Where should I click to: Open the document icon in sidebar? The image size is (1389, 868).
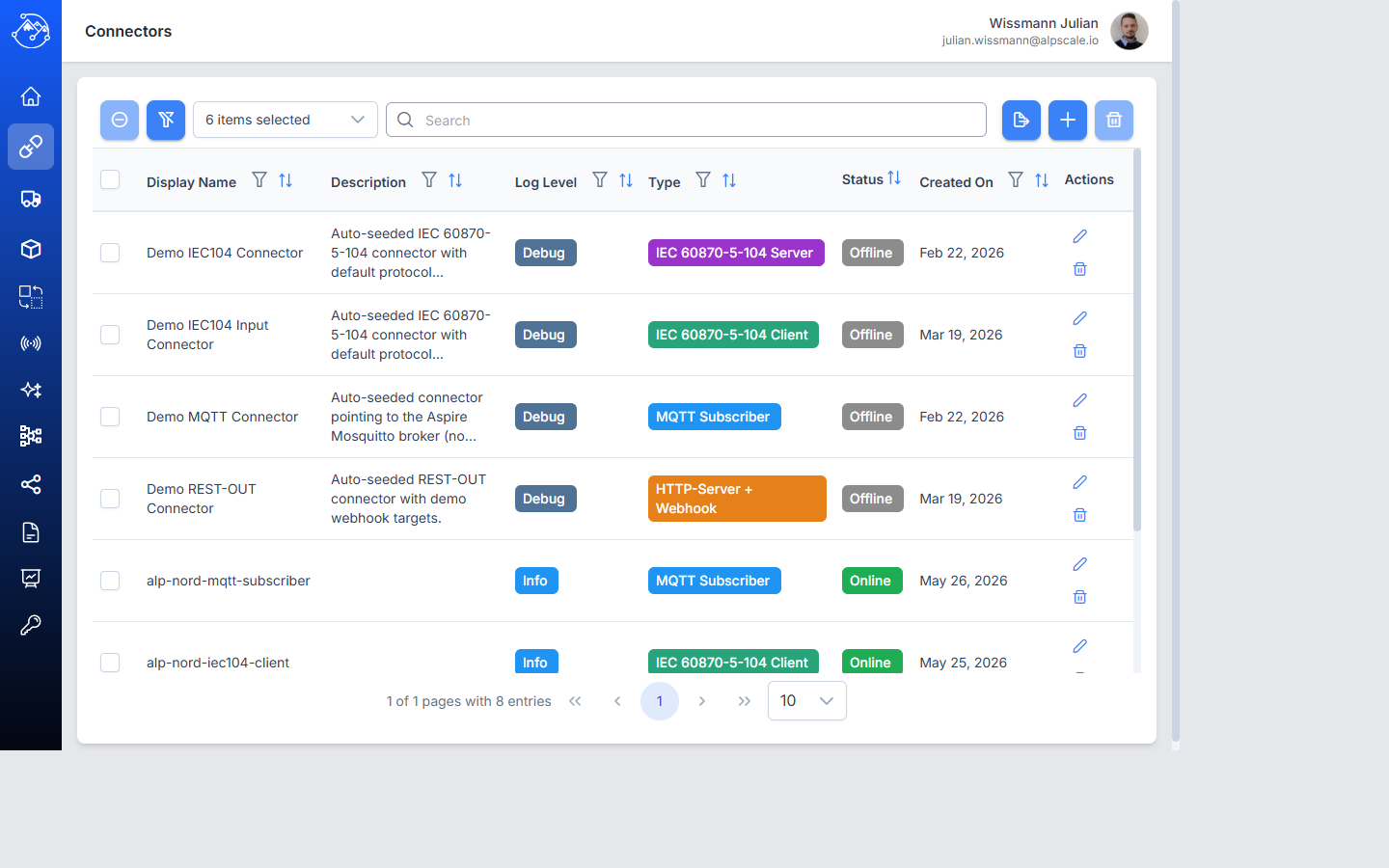click(31, 532)
